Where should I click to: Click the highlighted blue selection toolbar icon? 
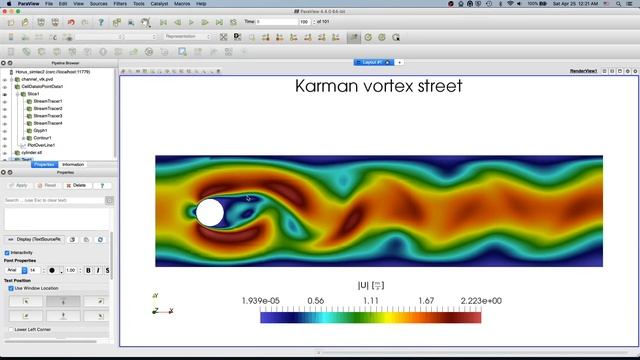(x=182, y=52)
